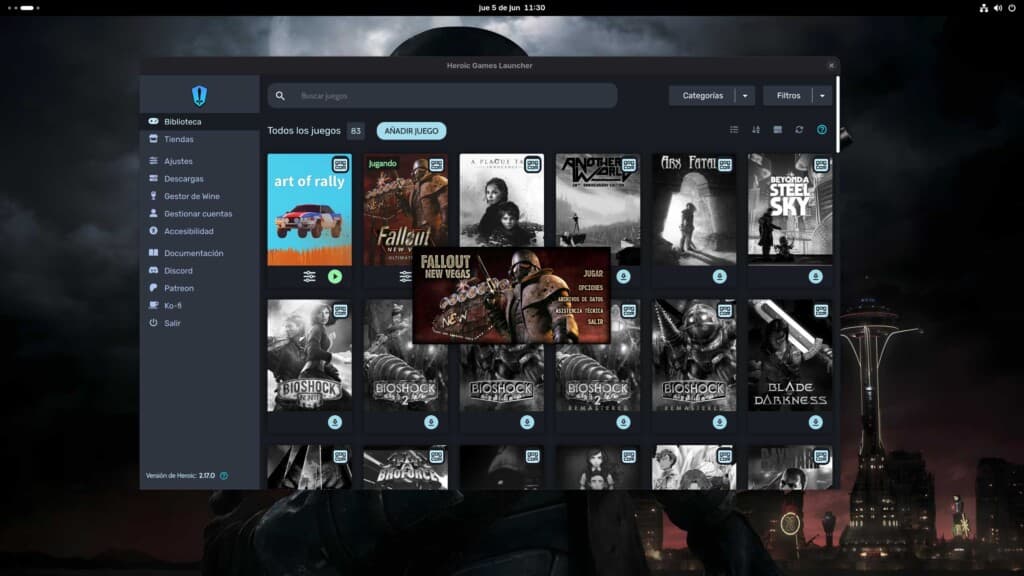Open the library help icon
The width and height of the screenshot is (1024, 576).
822,130
